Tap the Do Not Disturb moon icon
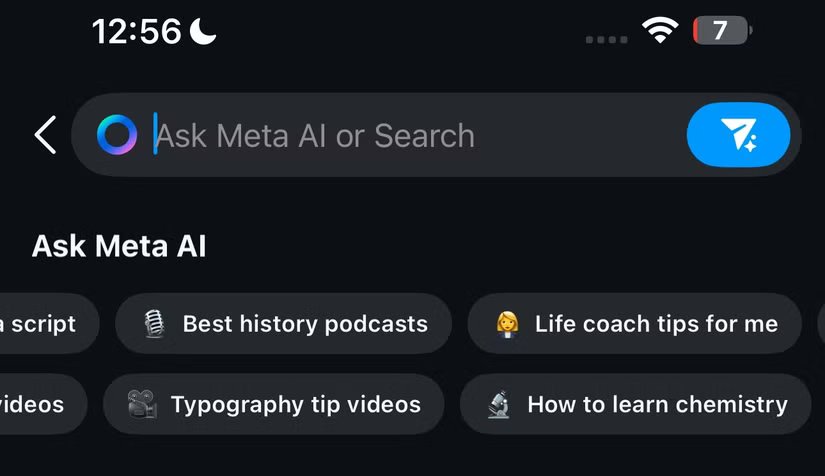This screenshot has width=825, height=476. pyautogui.click(x=204, y=32)
